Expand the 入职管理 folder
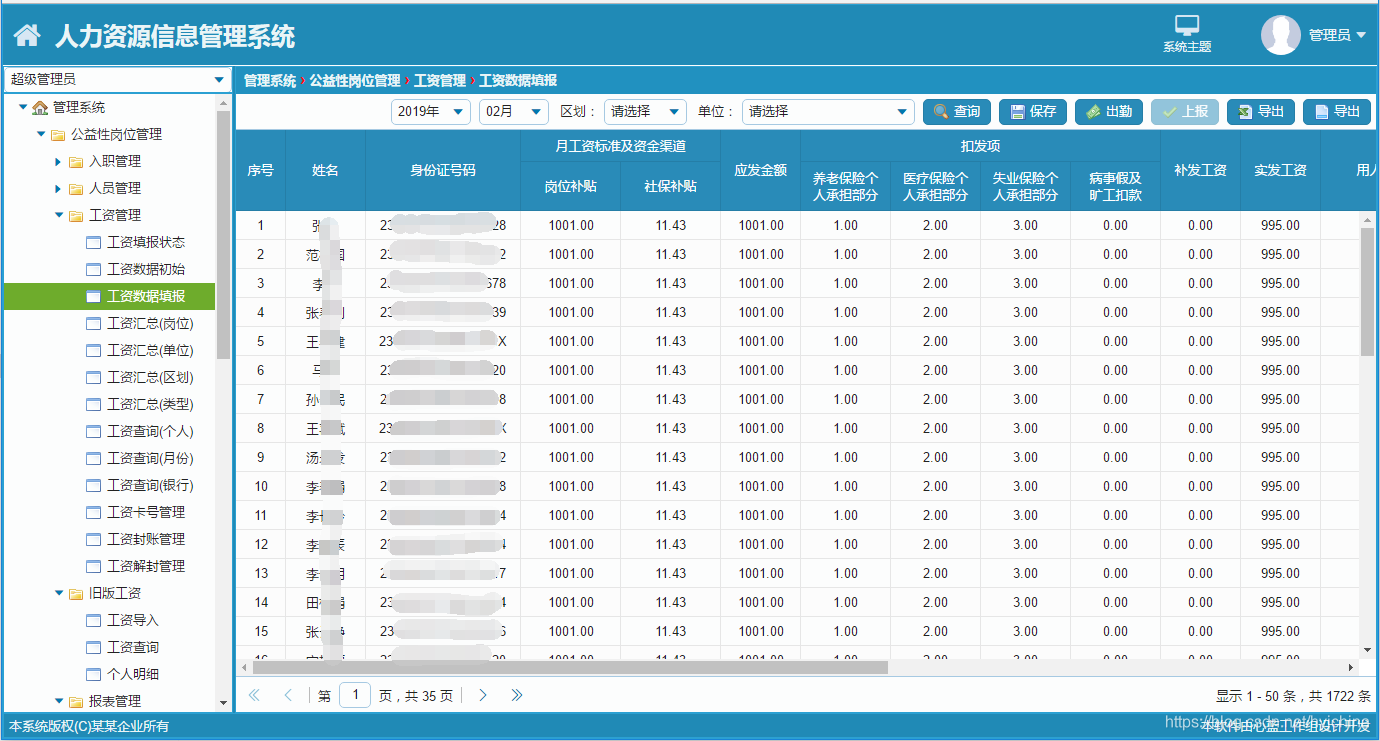1380x741 pixels. pos(59,161)
